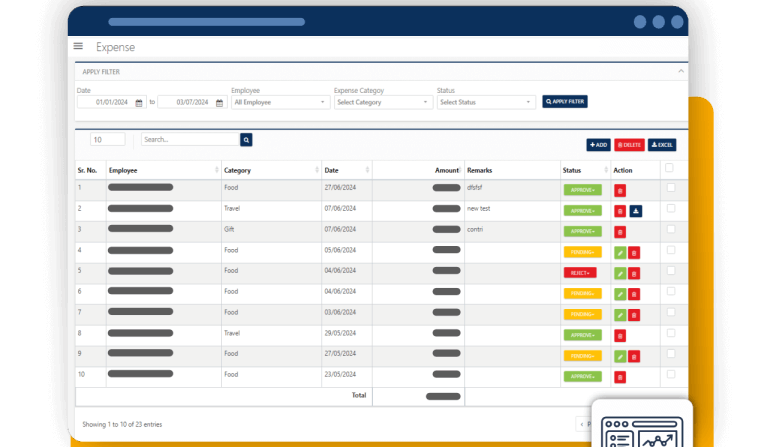Viewport: 770px width, 447px height.
Task: Open Approve status dropdown in row 10
Action: click(582, 377)
